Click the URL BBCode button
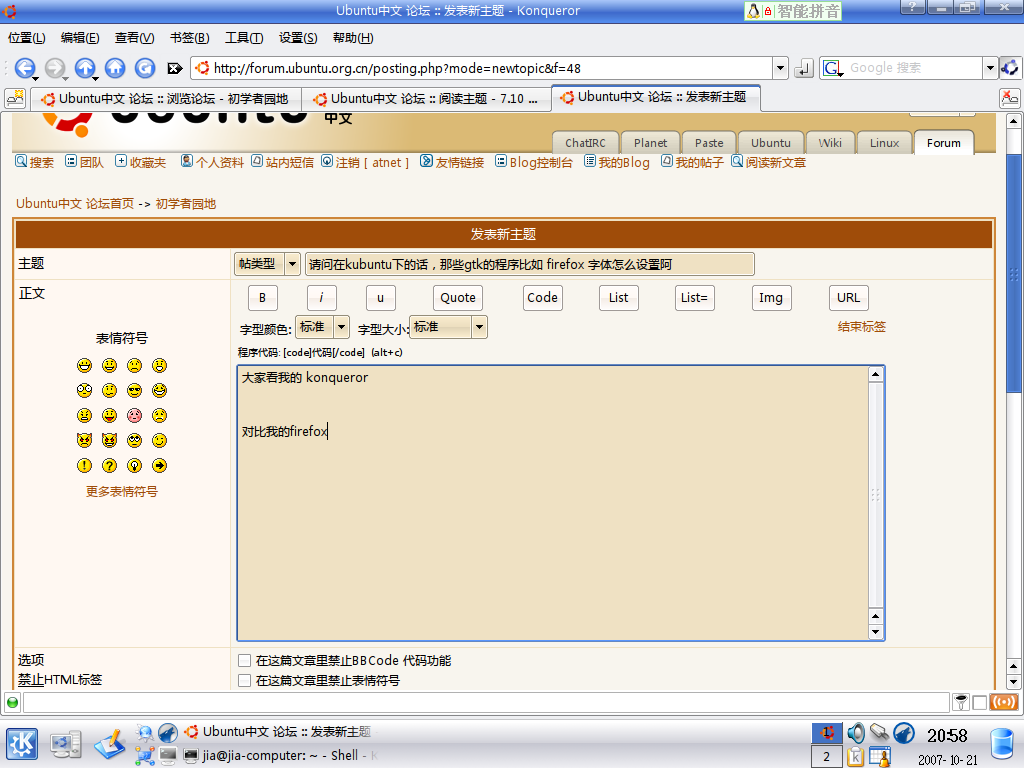 [x=849, y=298]
